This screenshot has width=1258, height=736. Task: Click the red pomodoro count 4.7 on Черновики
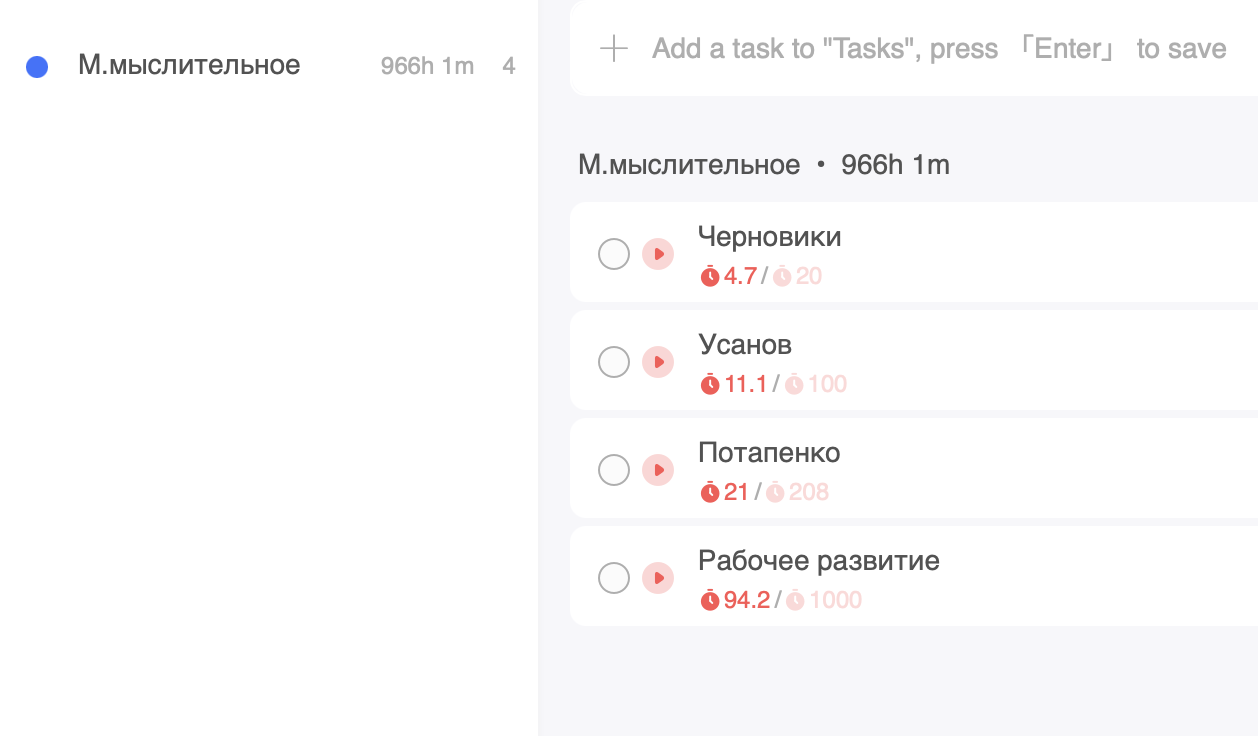click(739, 276)
